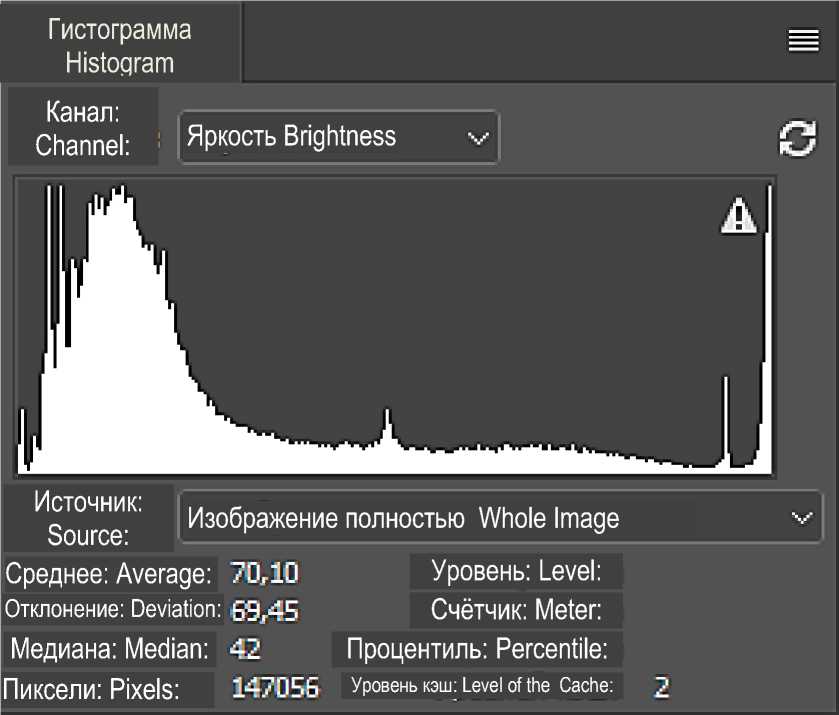This screenshot has width=839, height=715.
Task: Click the Average value 70,10
Action: pos(264,574)
